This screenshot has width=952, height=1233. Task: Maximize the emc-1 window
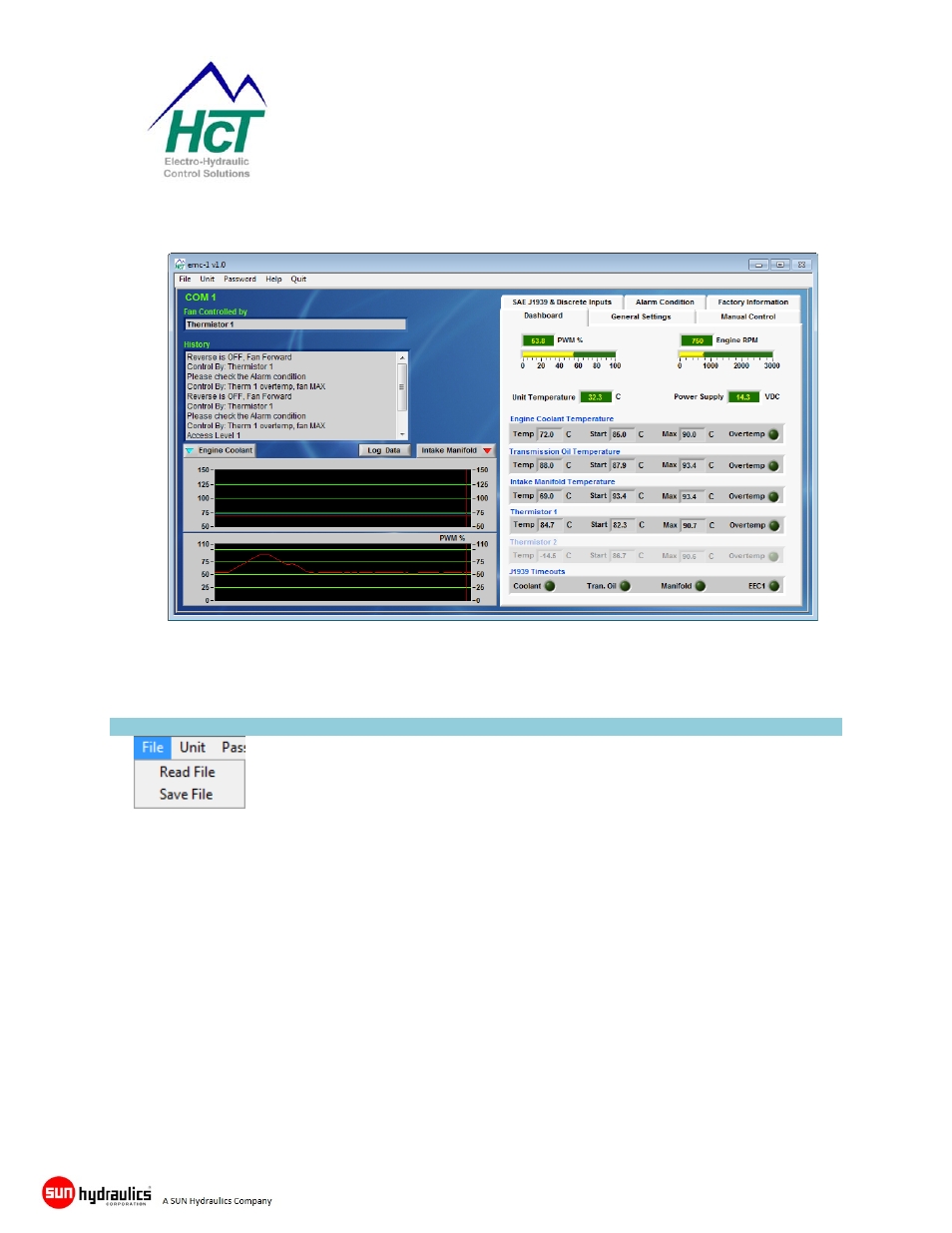[780, 265]
